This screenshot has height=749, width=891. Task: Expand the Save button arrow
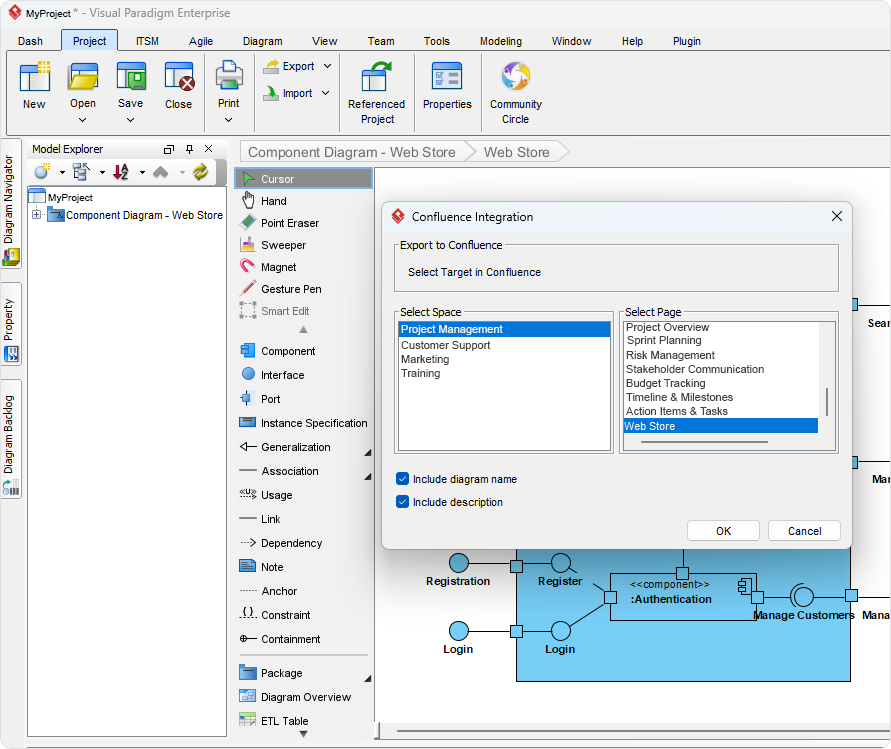[131, 120]
